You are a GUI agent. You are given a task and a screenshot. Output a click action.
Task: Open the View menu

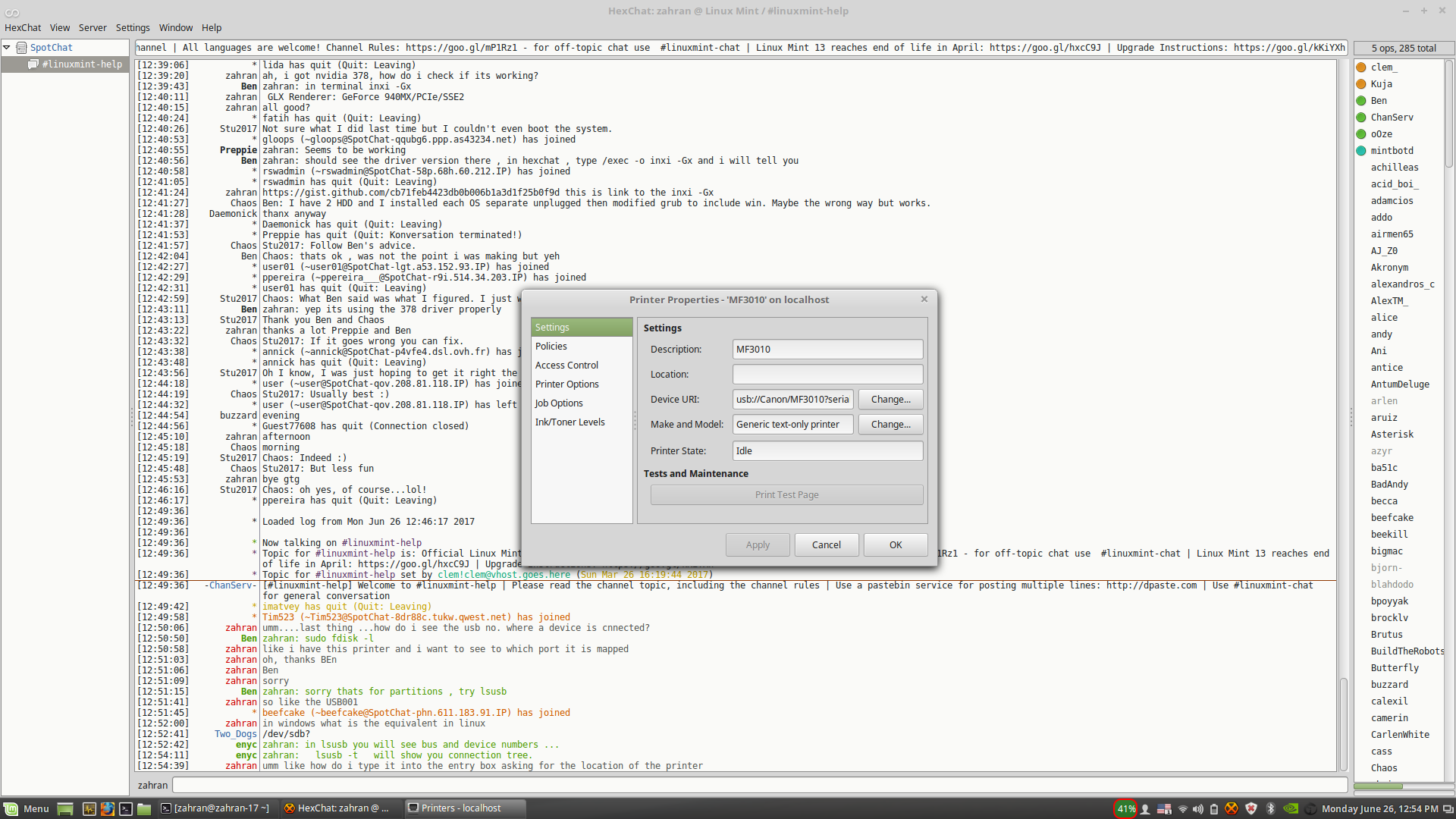click(60, 27)
